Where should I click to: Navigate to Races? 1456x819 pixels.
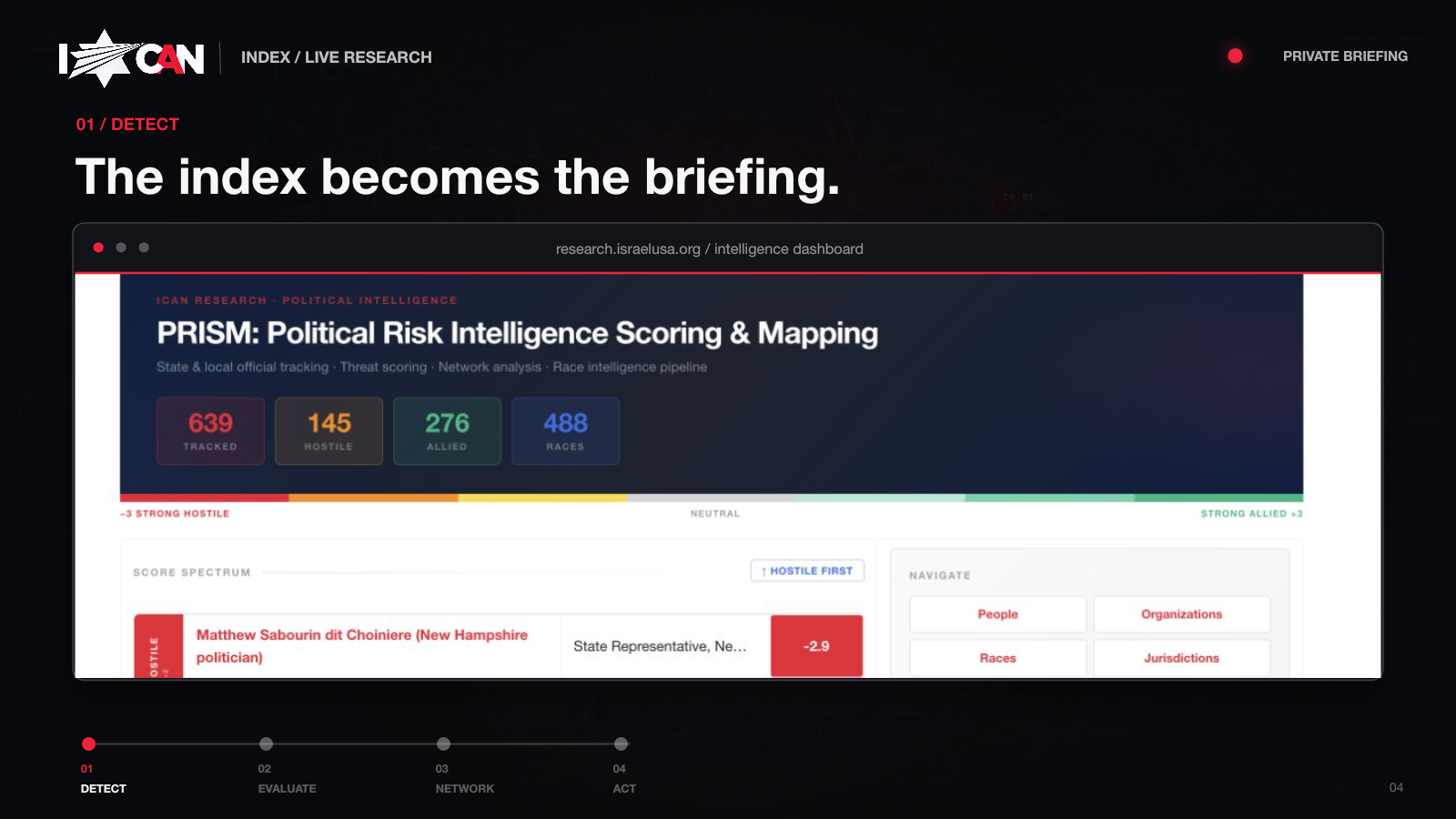click(x=998, y=658)
